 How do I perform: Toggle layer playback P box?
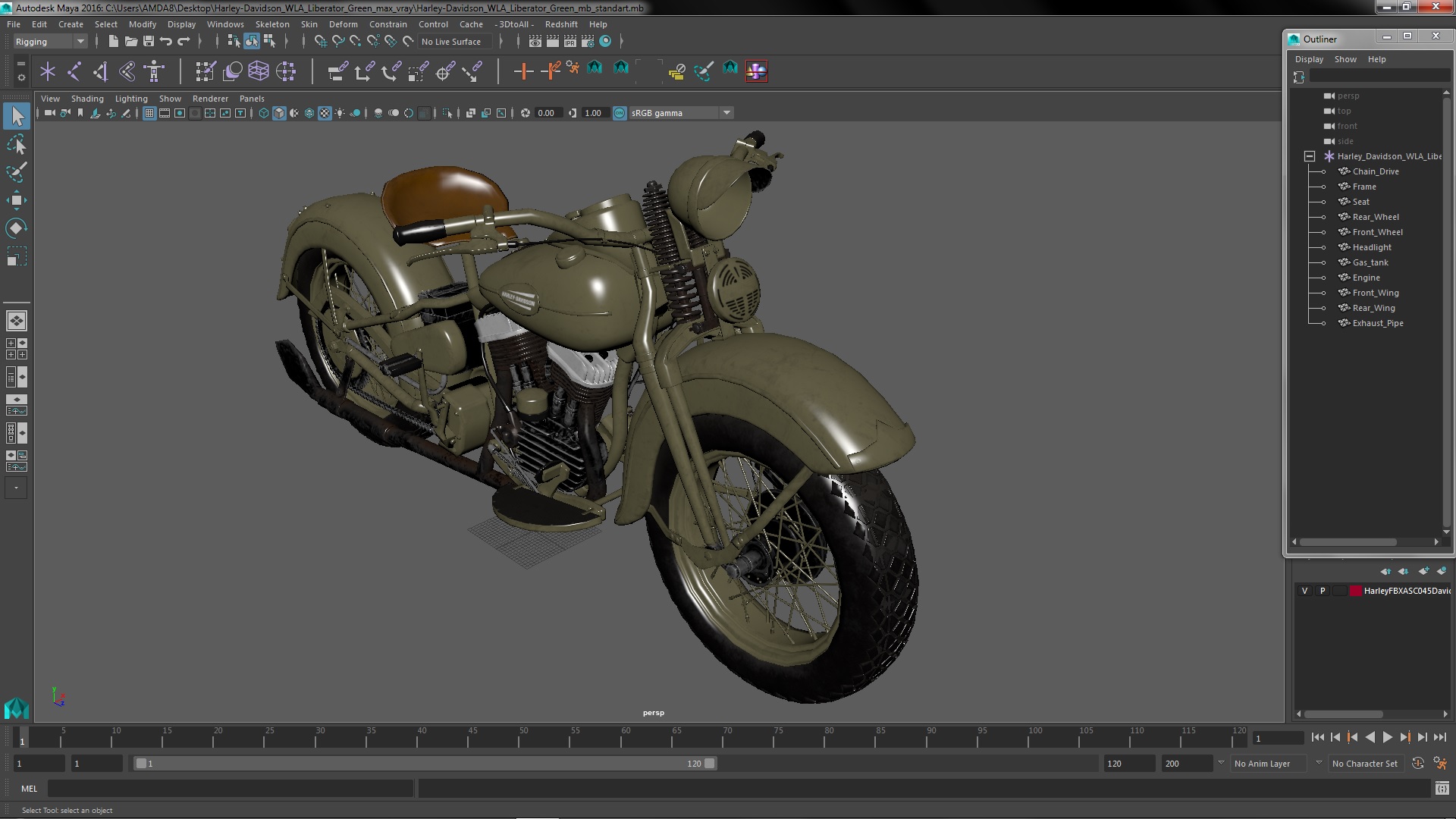1323,591
